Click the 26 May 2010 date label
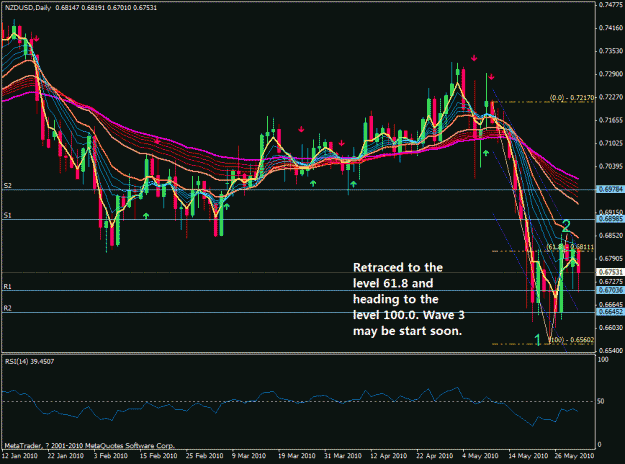 [x=574, y=456]
